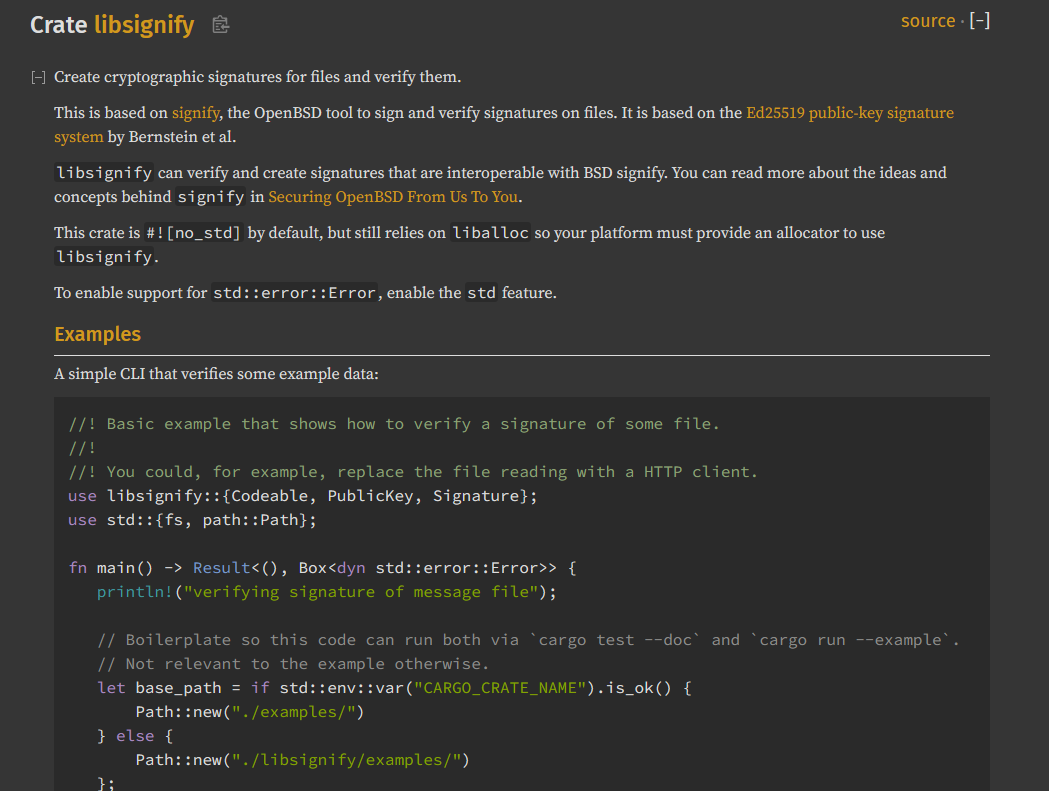Click the "println!" macro in the code
This screenshot has height=791, width=1049.
(134, 592)
